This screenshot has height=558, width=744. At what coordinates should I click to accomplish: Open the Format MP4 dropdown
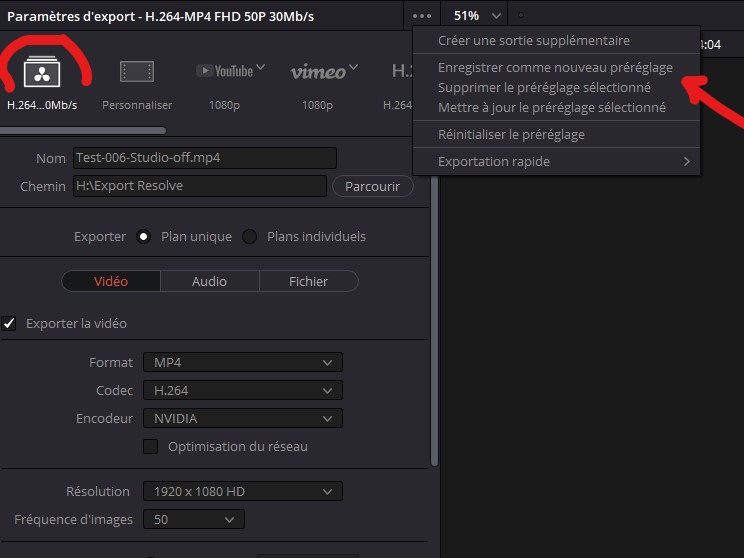click(242, 362)
